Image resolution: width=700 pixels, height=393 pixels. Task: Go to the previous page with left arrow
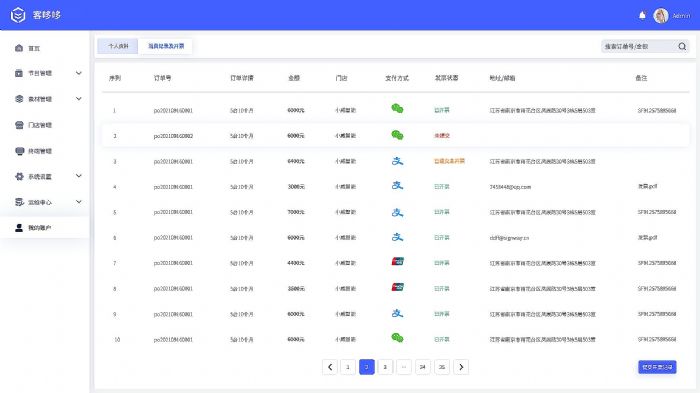[329, 367]
